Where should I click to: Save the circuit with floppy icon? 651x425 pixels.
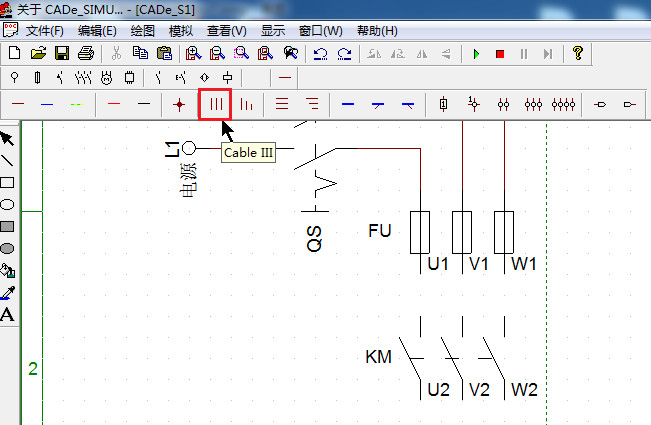(62, 53)
